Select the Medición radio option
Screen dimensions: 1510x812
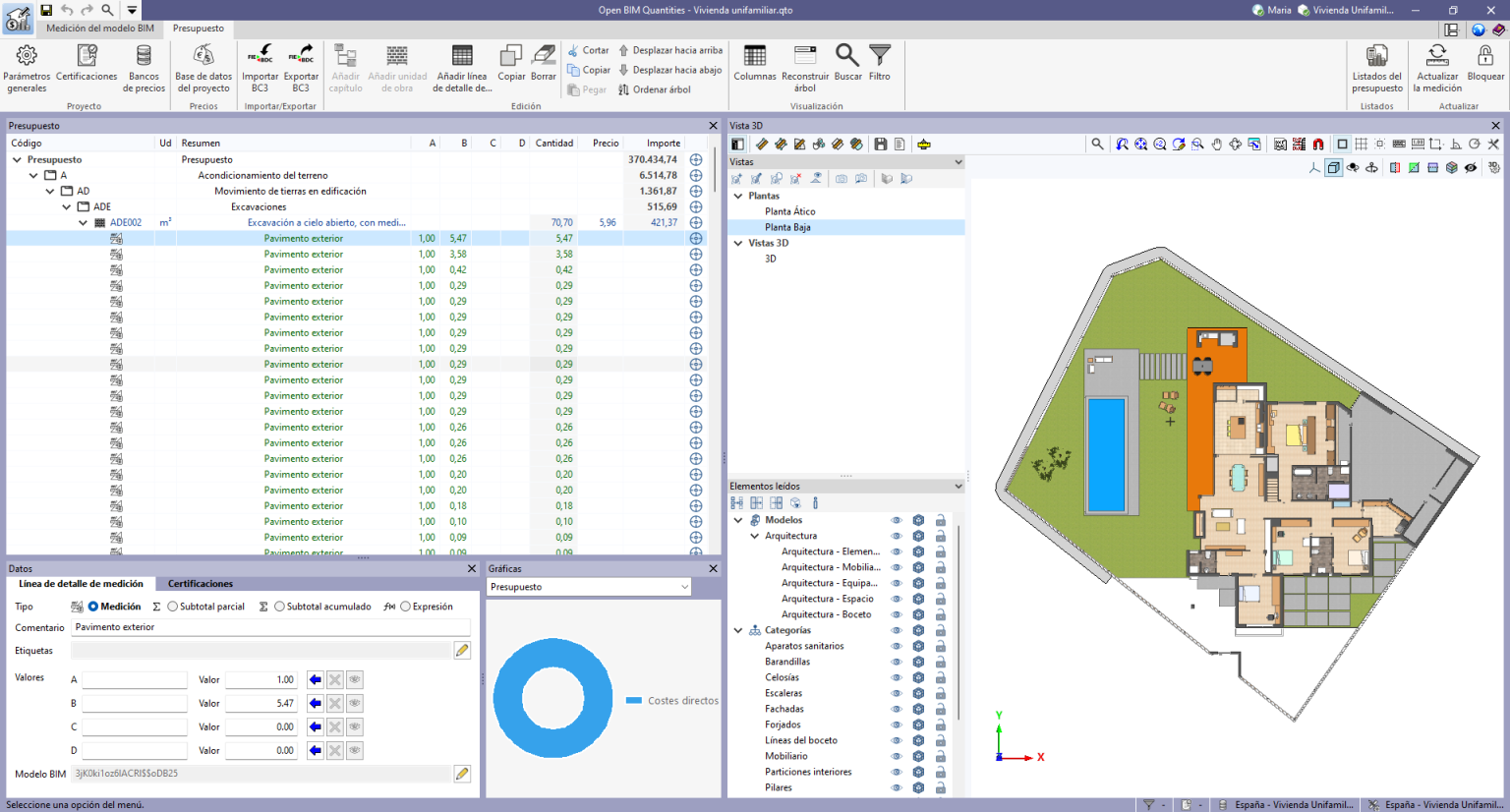(93, 607)
